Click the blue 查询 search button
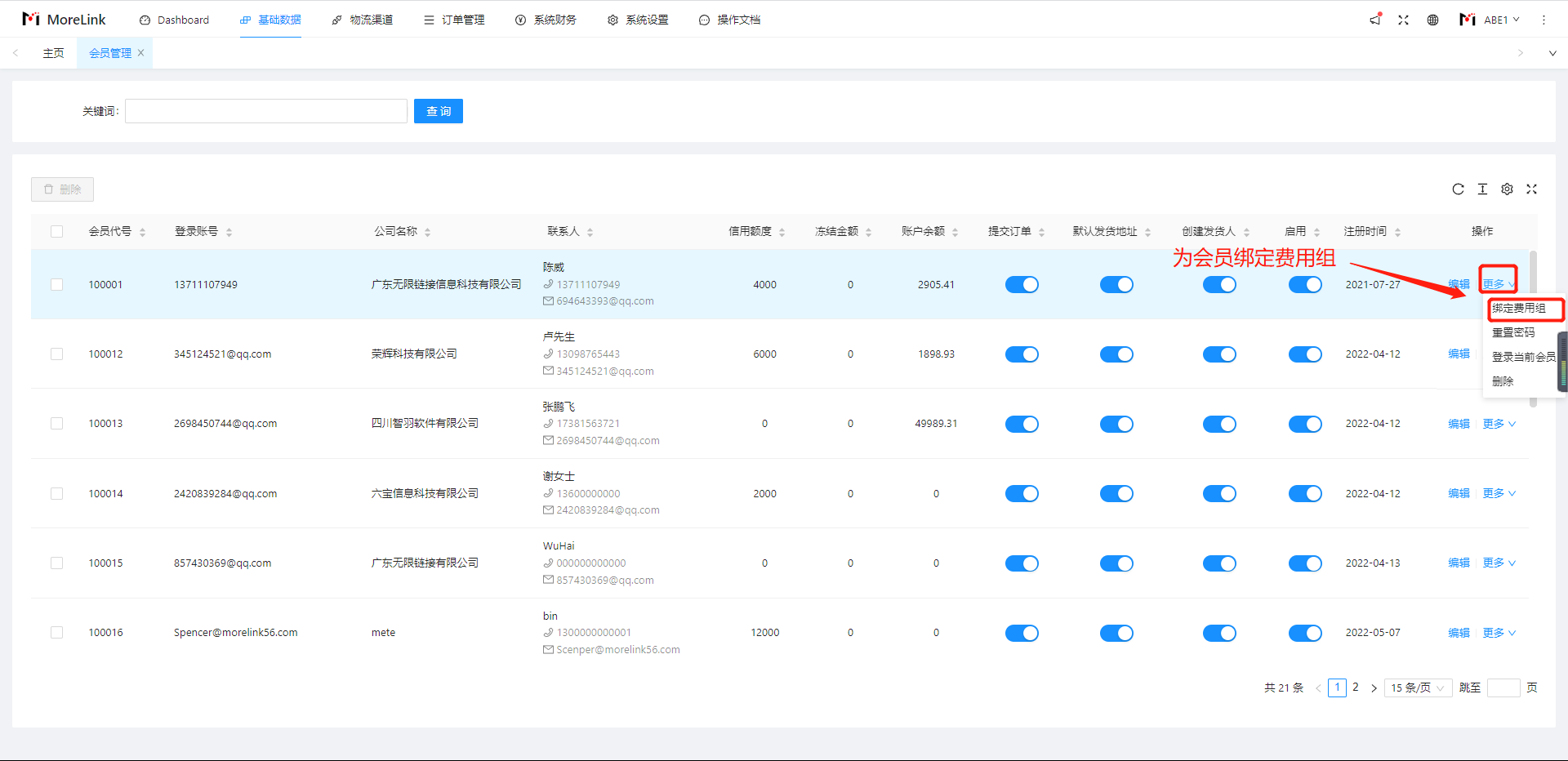The image size is (1568, 761). [x=438, y=111]
